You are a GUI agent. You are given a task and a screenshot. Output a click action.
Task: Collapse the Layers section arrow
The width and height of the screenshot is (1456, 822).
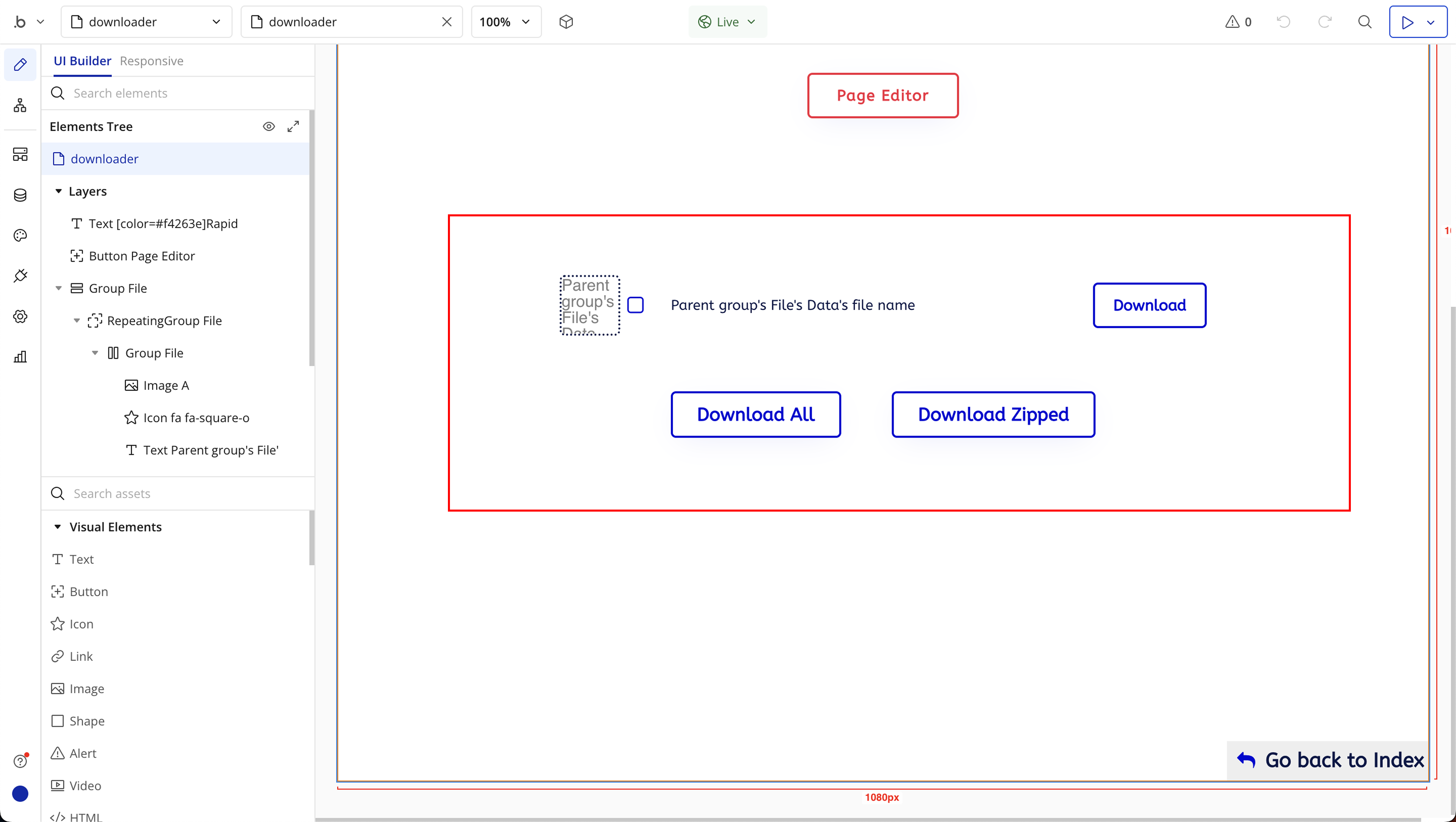(58, 191)
